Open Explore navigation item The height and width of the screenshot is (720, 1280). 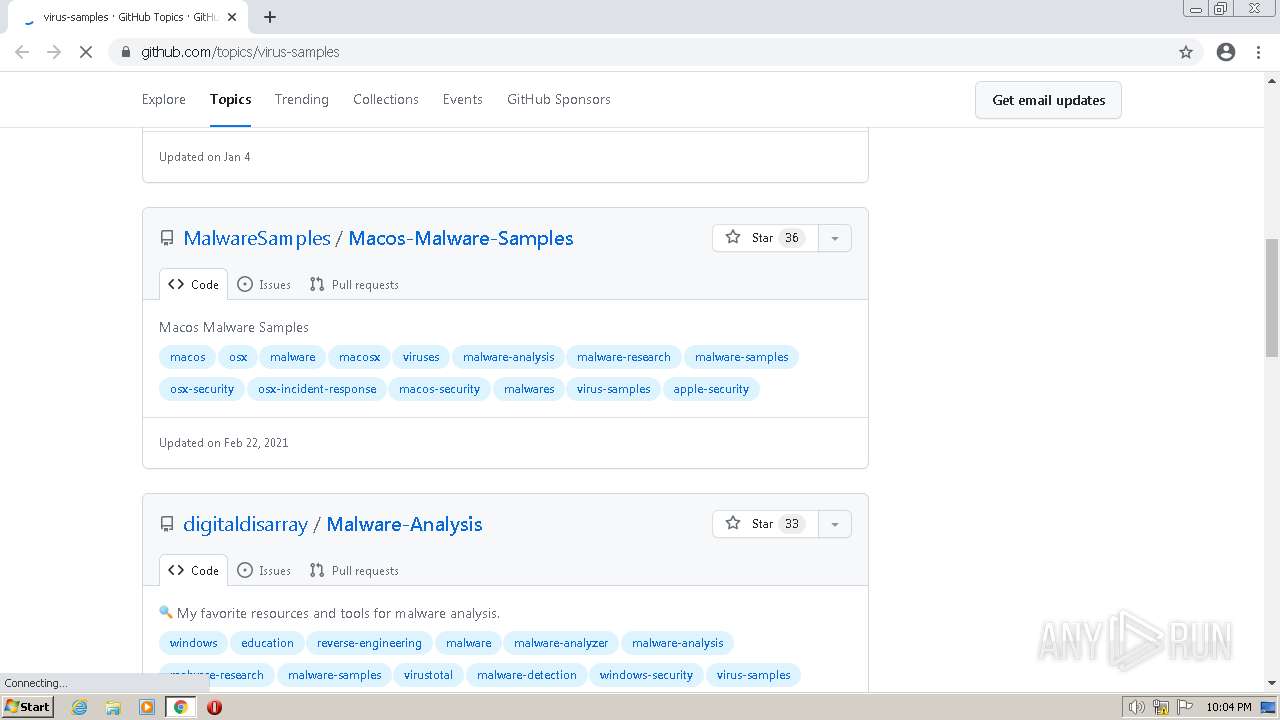click(x=164, y=99)
